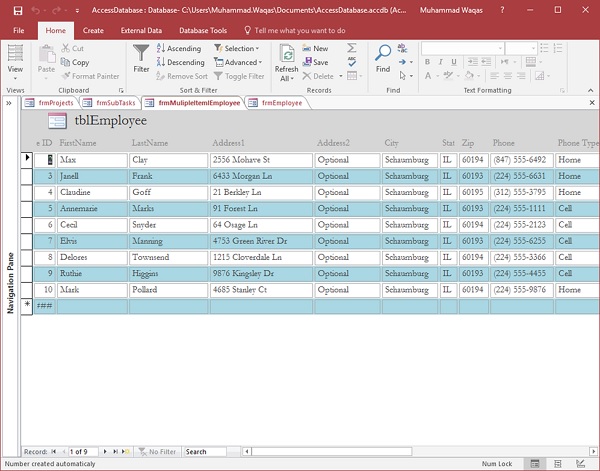Image resolution: width=600 pixels, height=471 pixels.
Task: Click the Find binoculars icon
Action: [383, 54]
